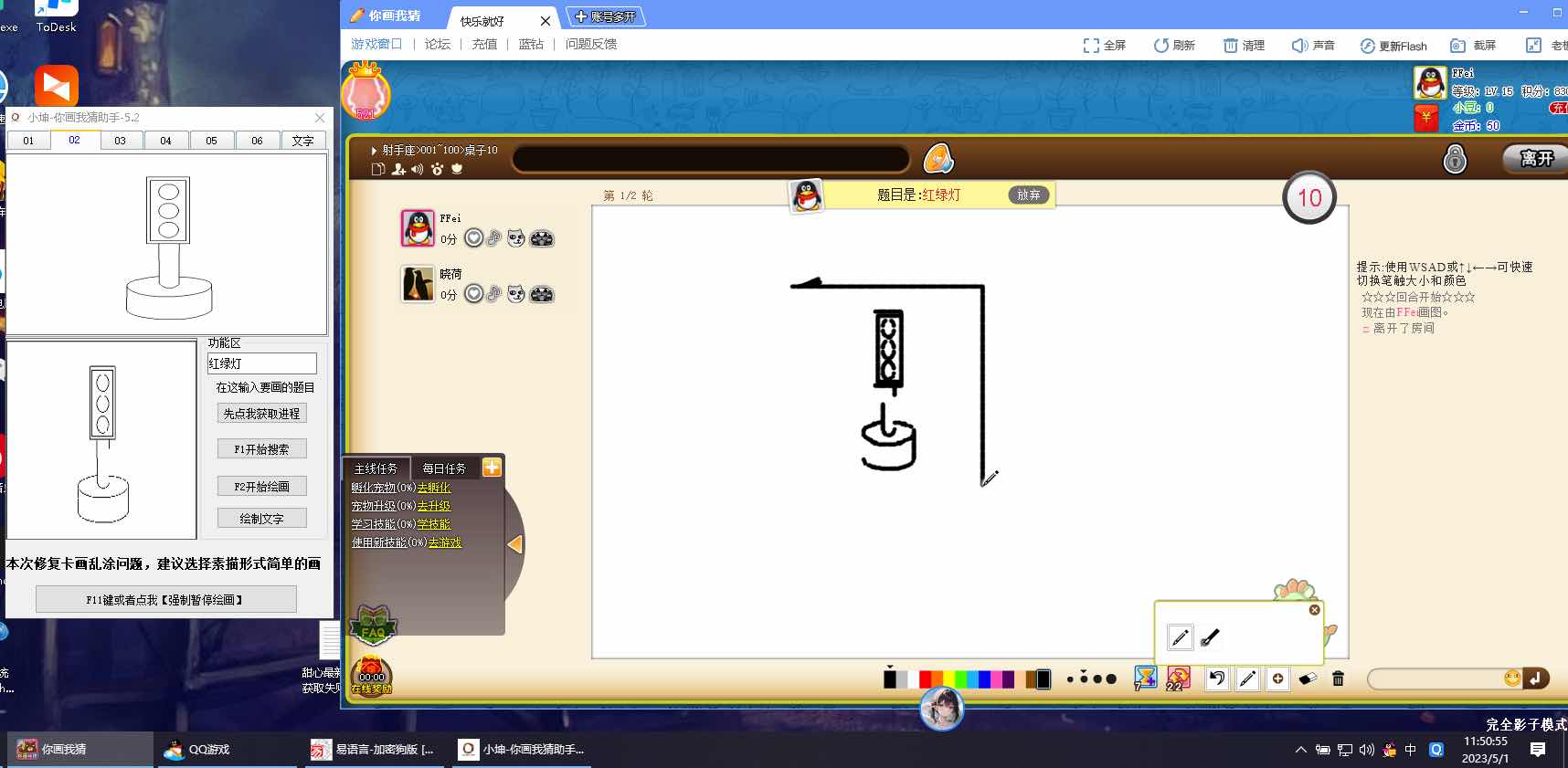Click the undo arrow drawing tool
This screenshot has width=1568, height=768.
click(1217, 679)
